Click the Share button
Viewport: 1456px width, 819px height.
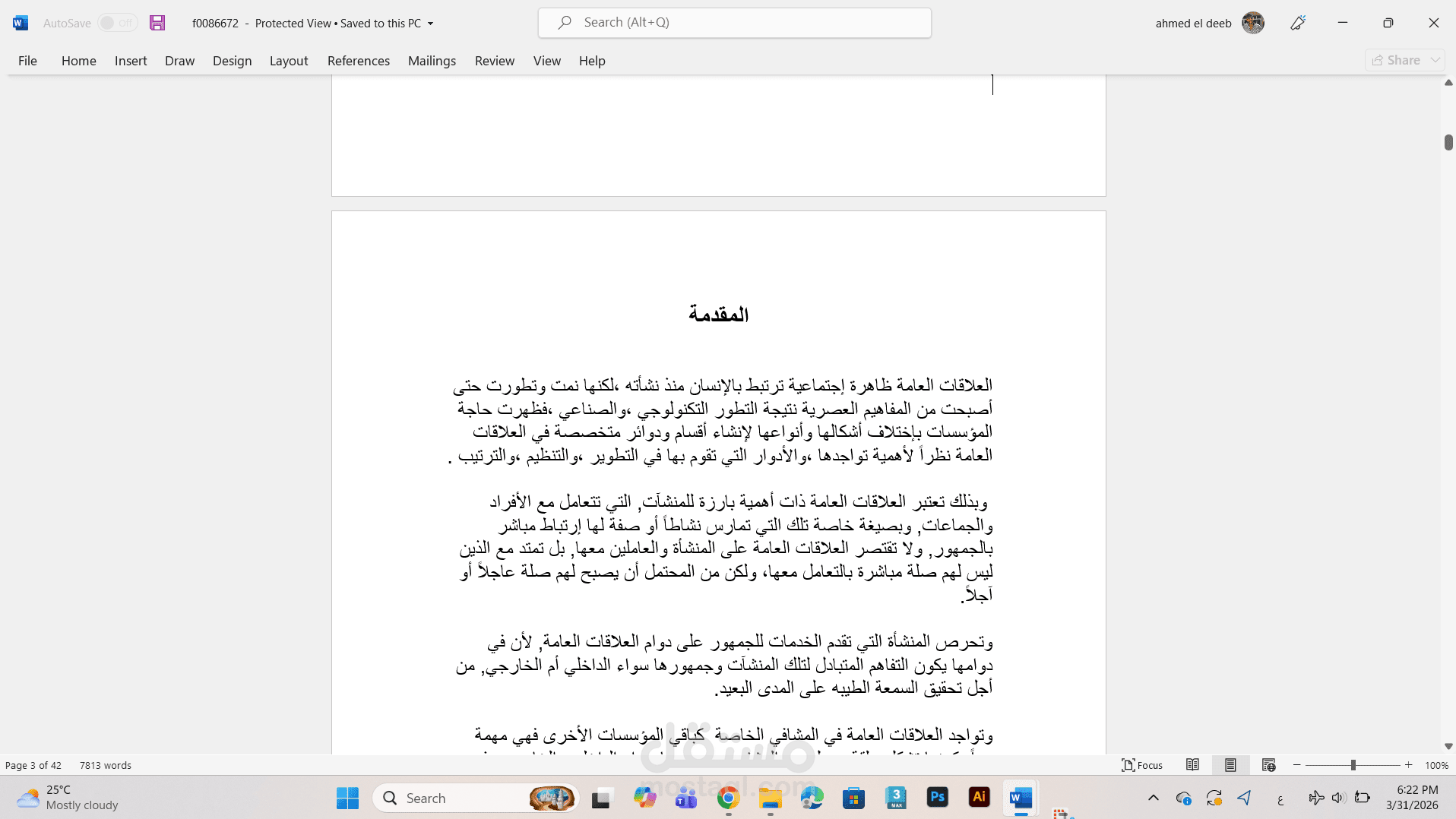(x=1396, y=60)
